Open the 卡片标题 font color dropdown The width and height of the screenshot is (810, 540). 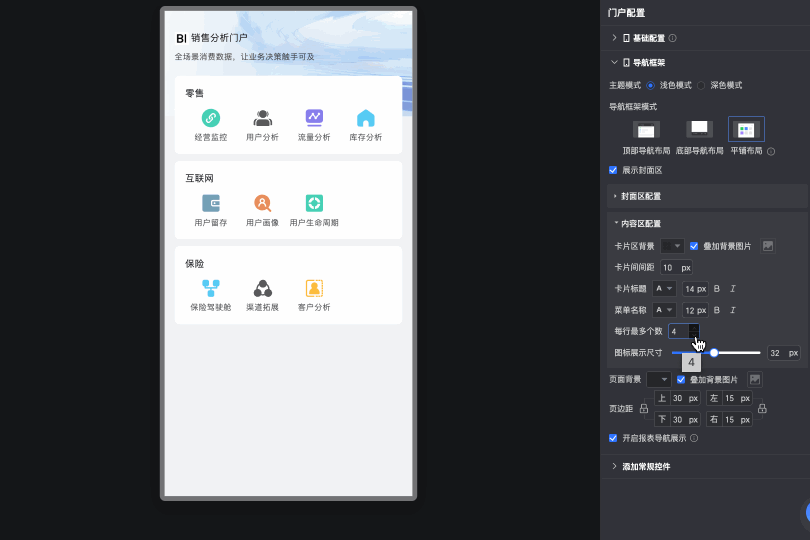(664, 289)
